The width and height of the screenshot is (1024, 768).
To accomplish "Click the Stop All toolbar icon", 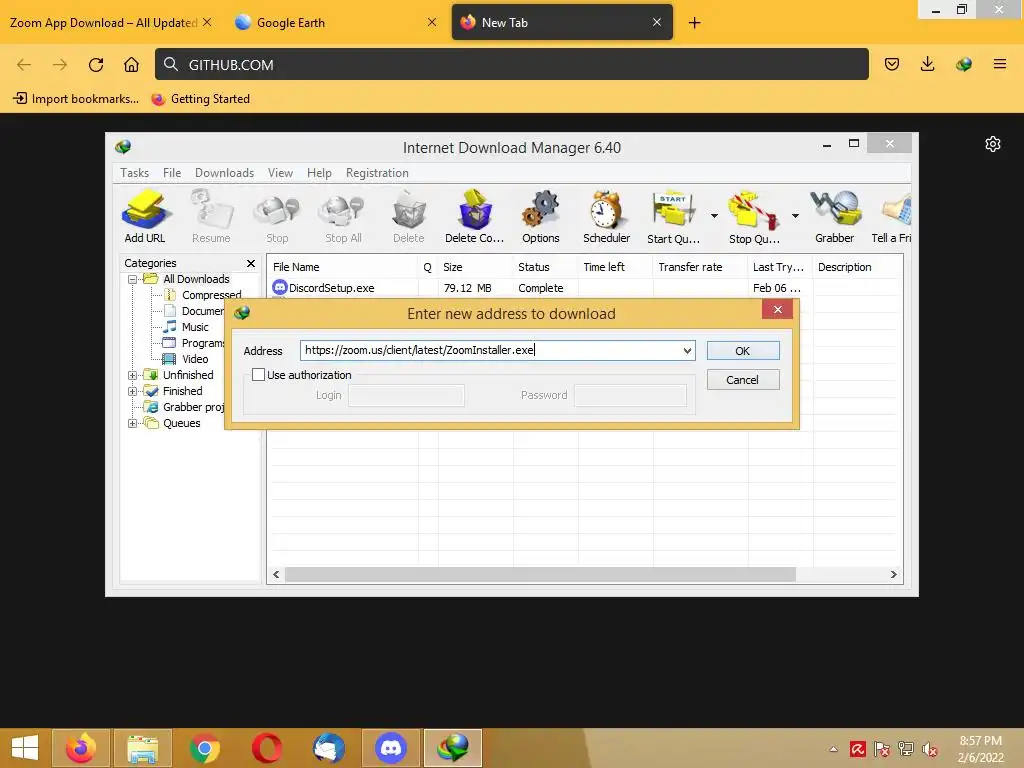I will click(x=343, y=217).
